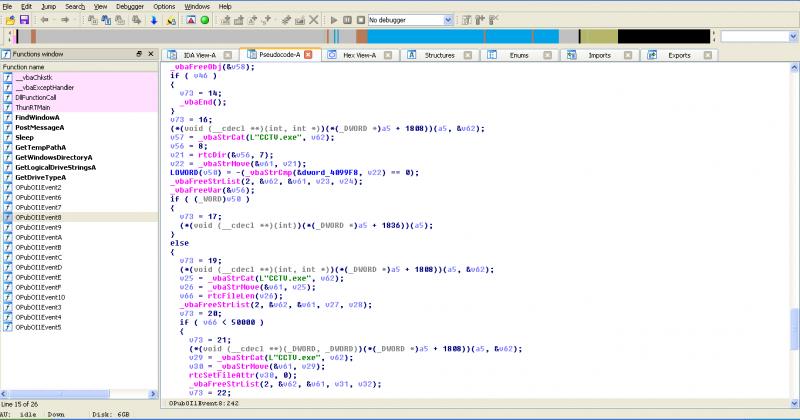
Task: Click the Function name column header
Action: (x=79, y=67)
